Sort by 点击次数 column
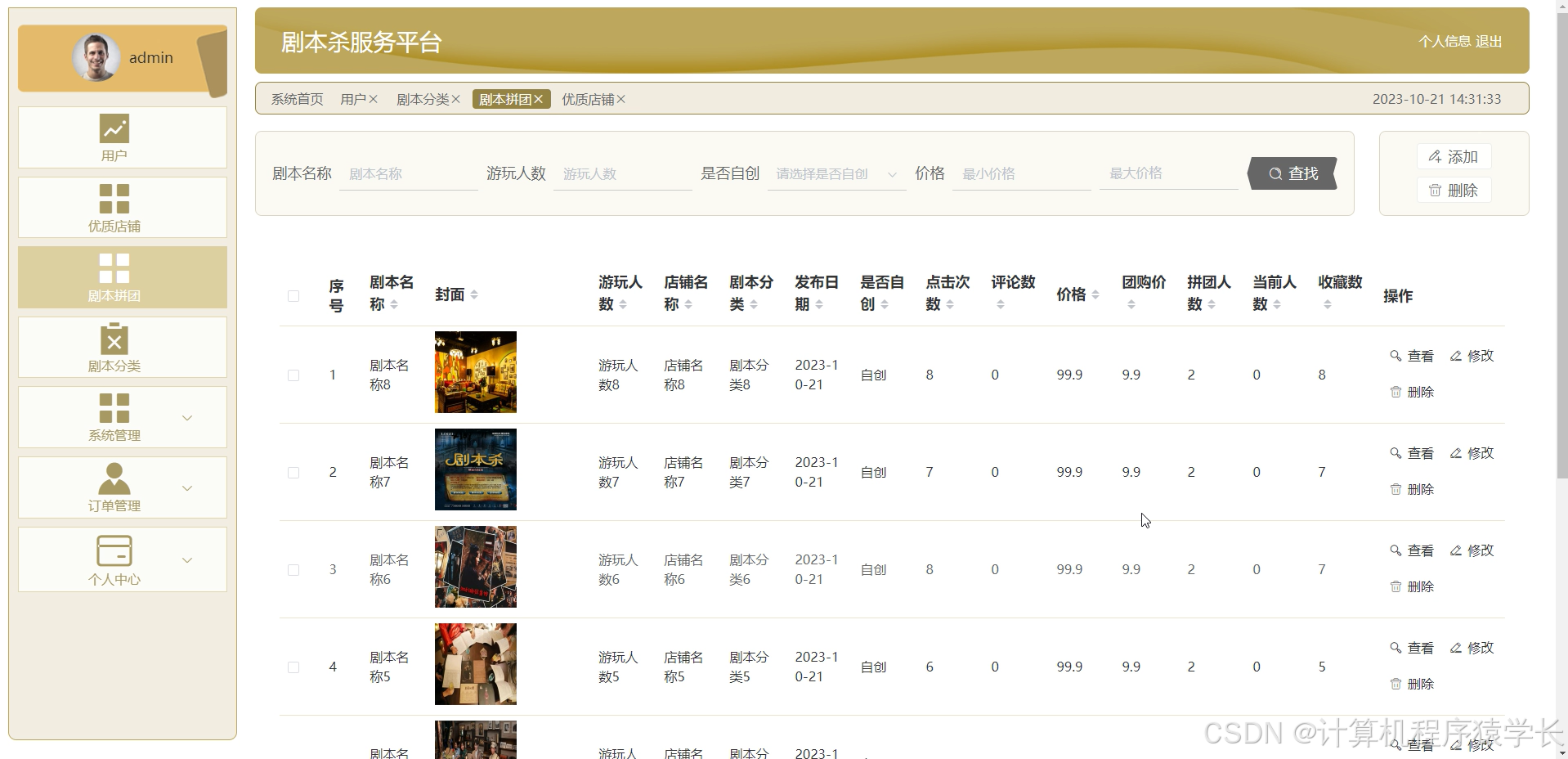 pyautogui.click(x=950, y=304)
